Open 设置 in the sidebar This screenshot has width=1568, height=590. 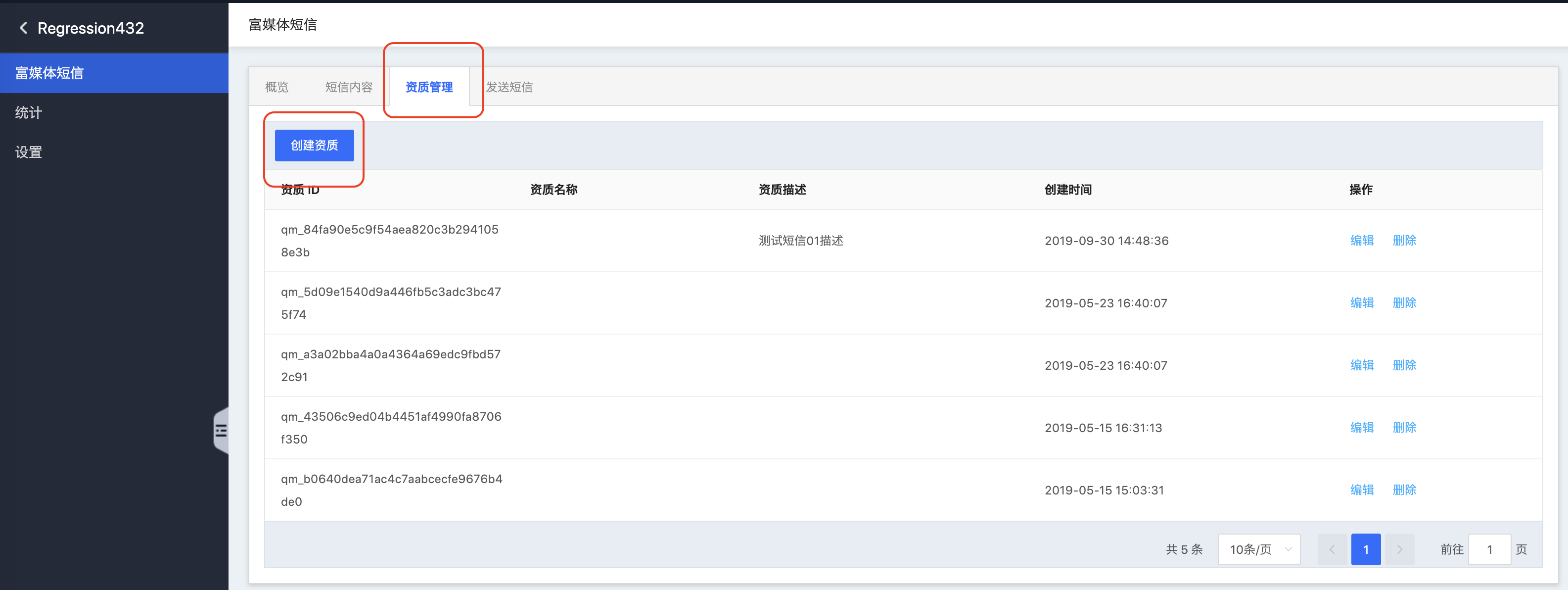coord(114,152)
